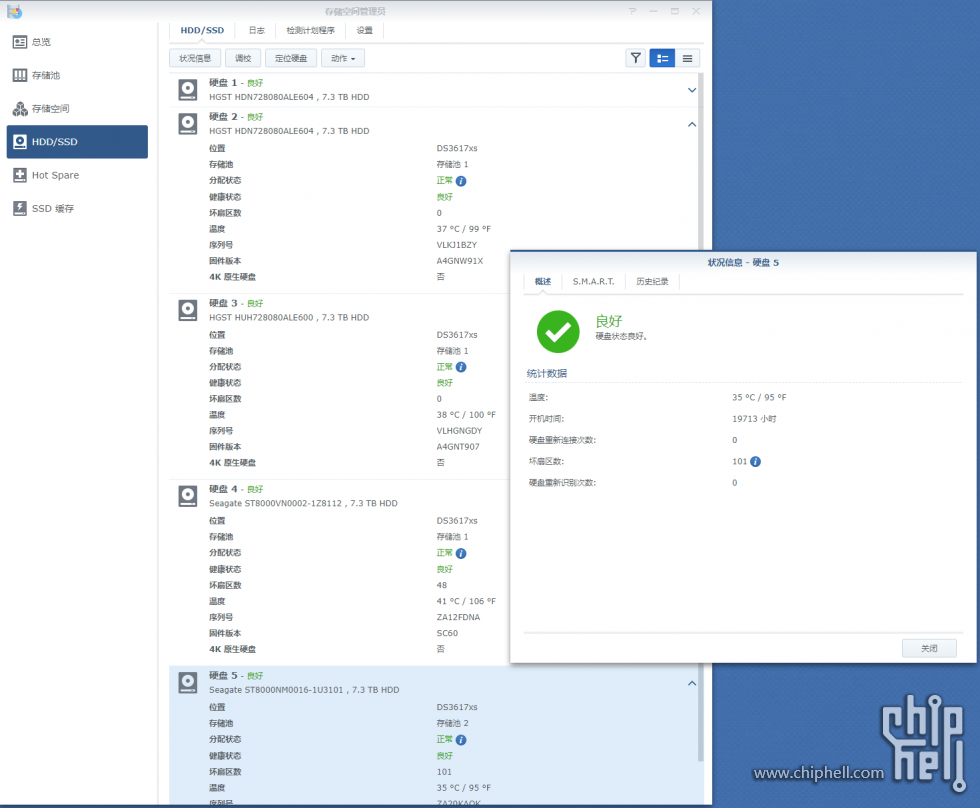Click the 定位硬盘 locate disk button
The width and height of the screenshot is (980, 808).
pyautogui.click(x=291, y=58)
